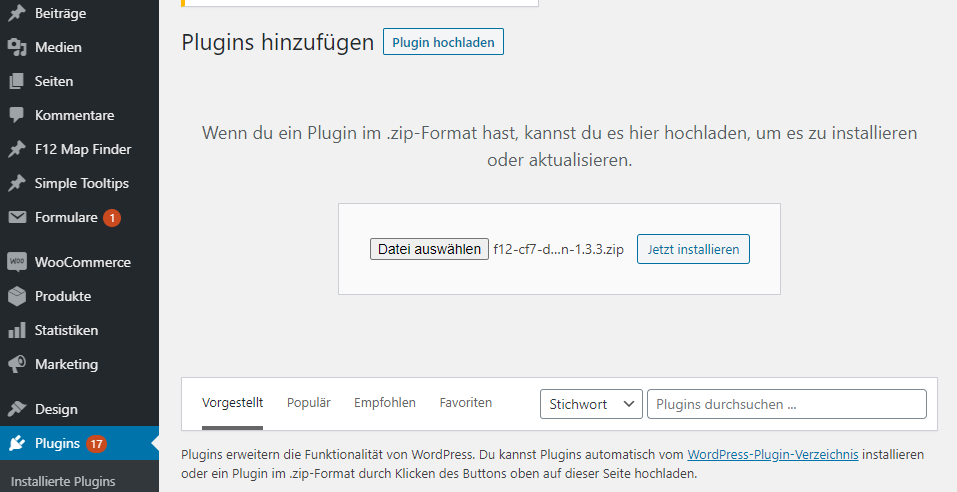Click the Plugins plug icon
This screenshot has width=957, height=492.
point(17,443)
